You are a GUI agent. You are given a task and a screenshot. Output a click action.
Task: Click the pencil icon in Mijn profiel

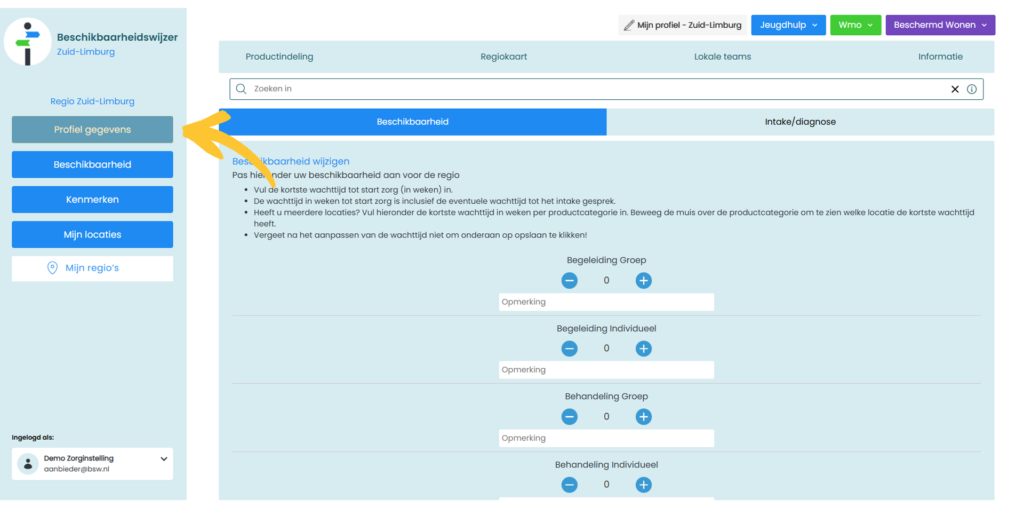(x=628, y=25)
